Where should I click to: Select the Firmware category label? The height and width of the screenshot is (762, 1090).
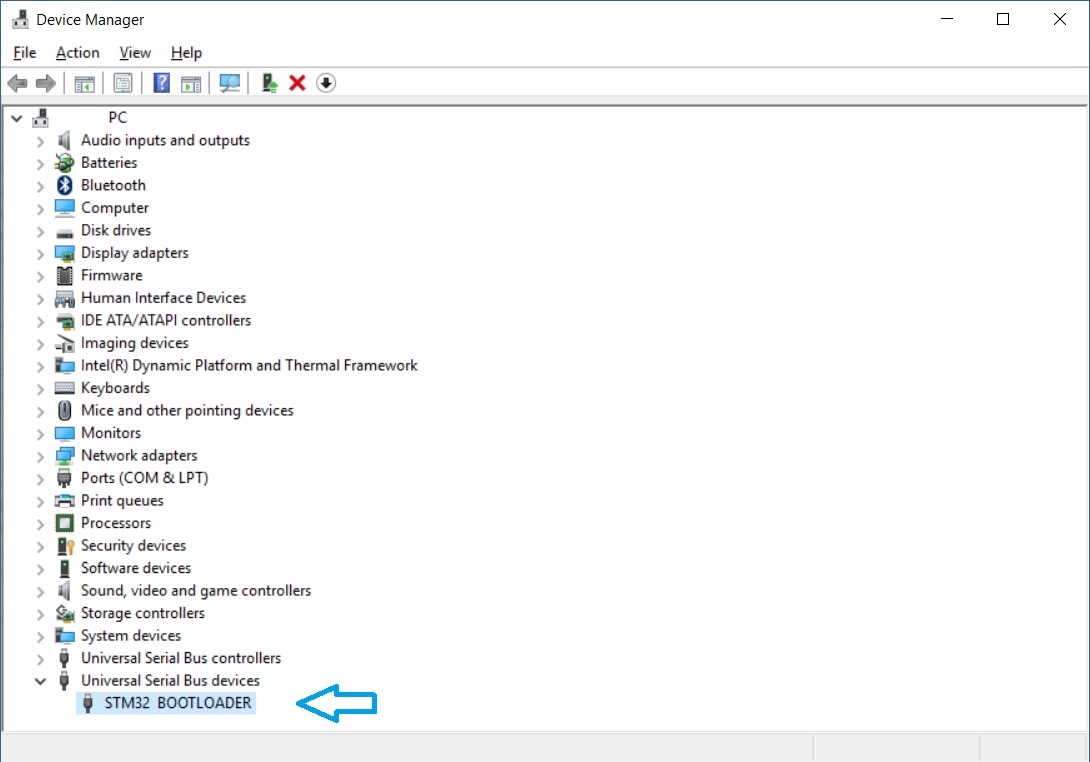112,275
